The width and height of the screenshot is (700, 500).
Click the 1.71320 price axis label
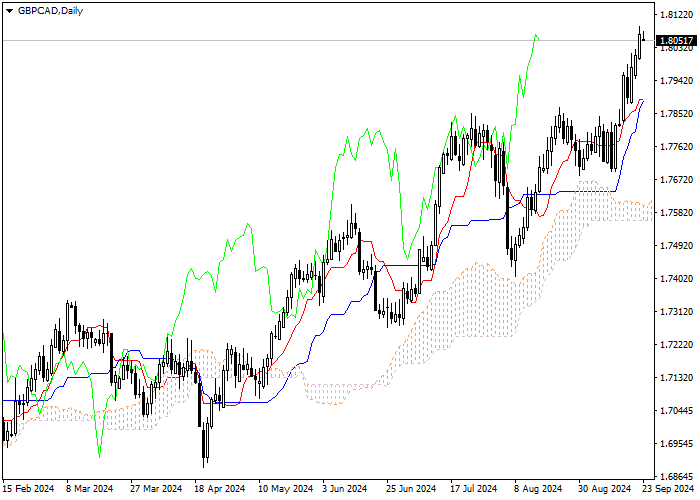pyautogui.click(x=676, y=378)
